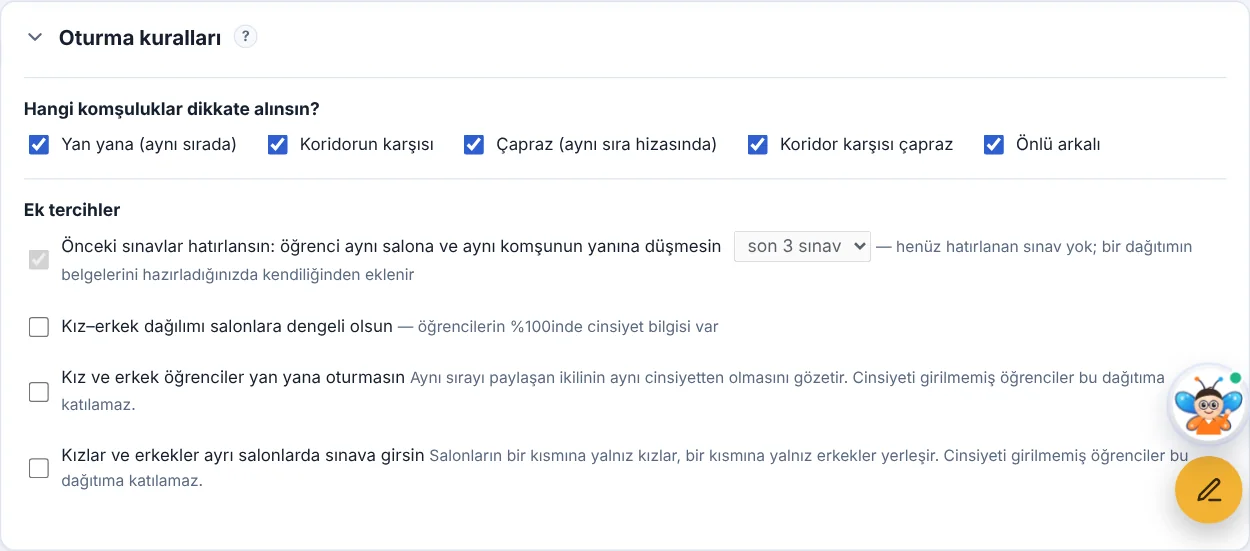The width and height of the screenshot is (1250, 551).
Task: Click the note henüz hatırlanan sınav yok
Action: click(x=994, y=246)
